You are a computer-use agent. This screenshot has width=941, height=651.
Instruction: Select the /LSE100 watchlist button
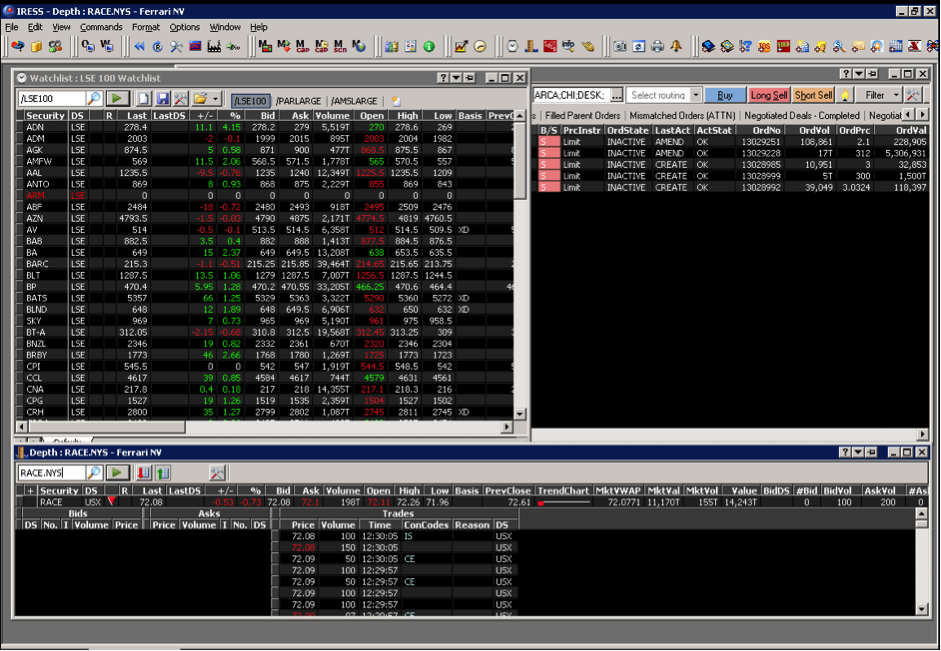click(x=250, y=101)
